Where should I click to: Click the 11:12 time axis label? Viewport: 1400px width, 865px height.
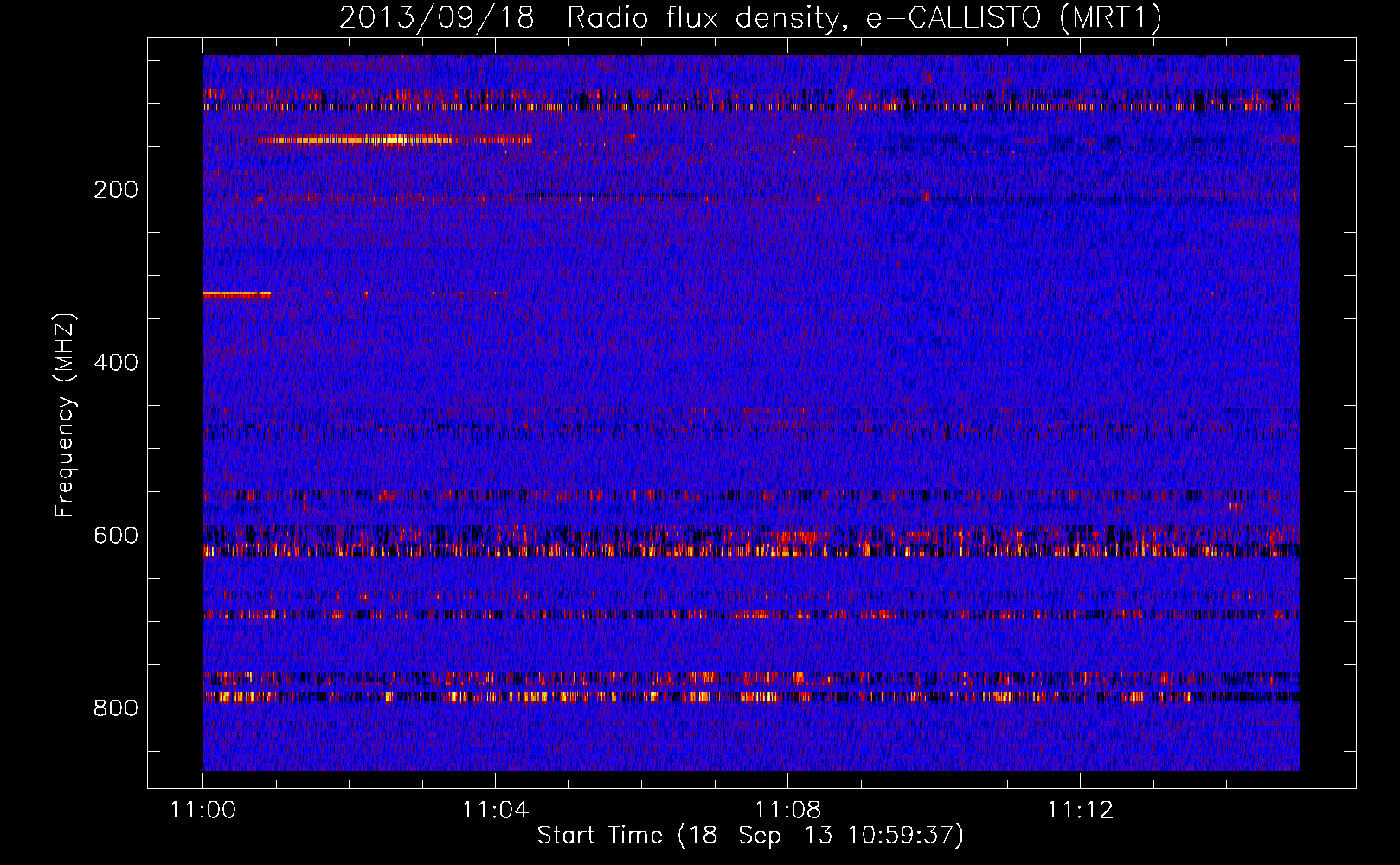1080,811
